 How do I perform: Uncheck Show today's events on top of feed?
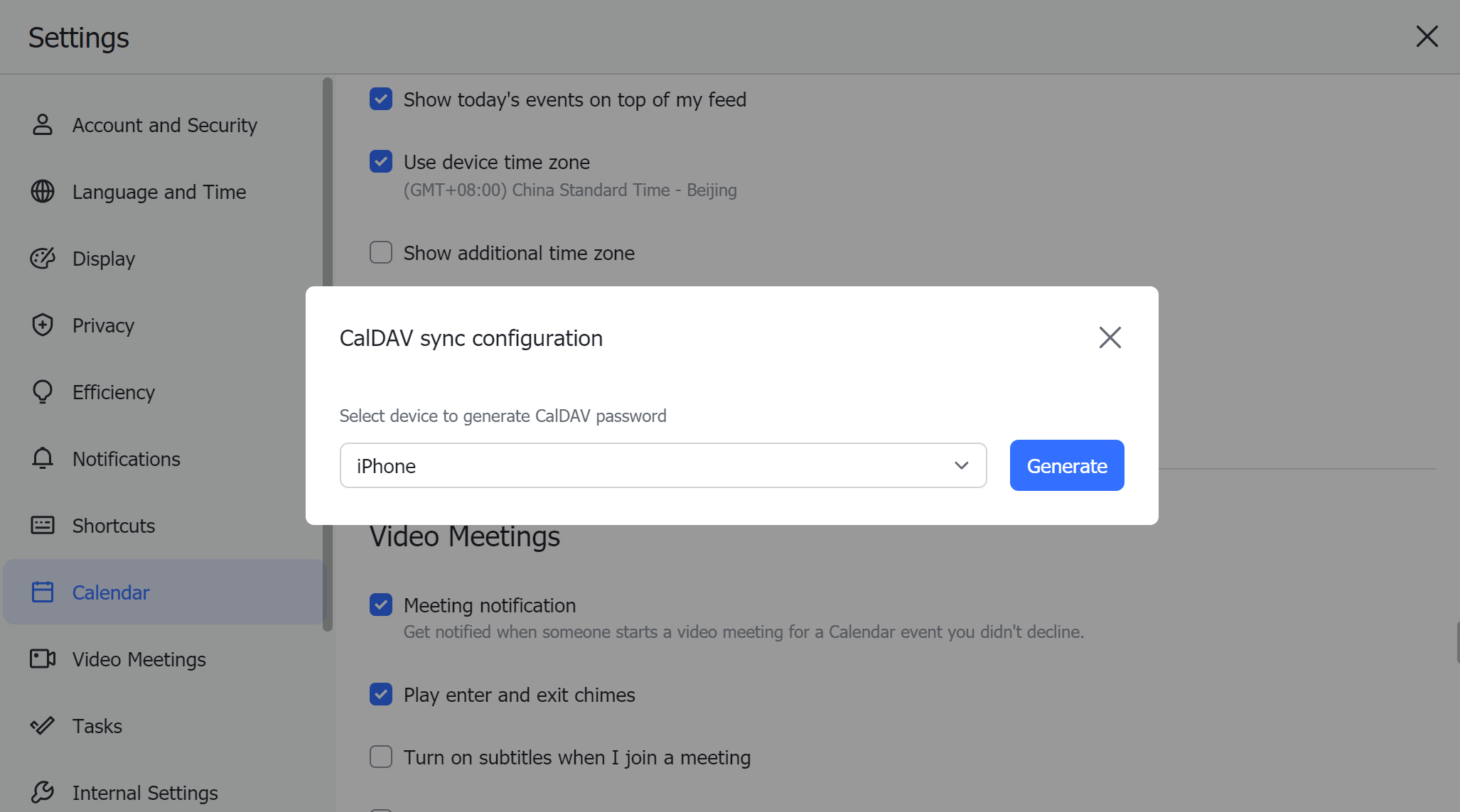click(381, 99)
